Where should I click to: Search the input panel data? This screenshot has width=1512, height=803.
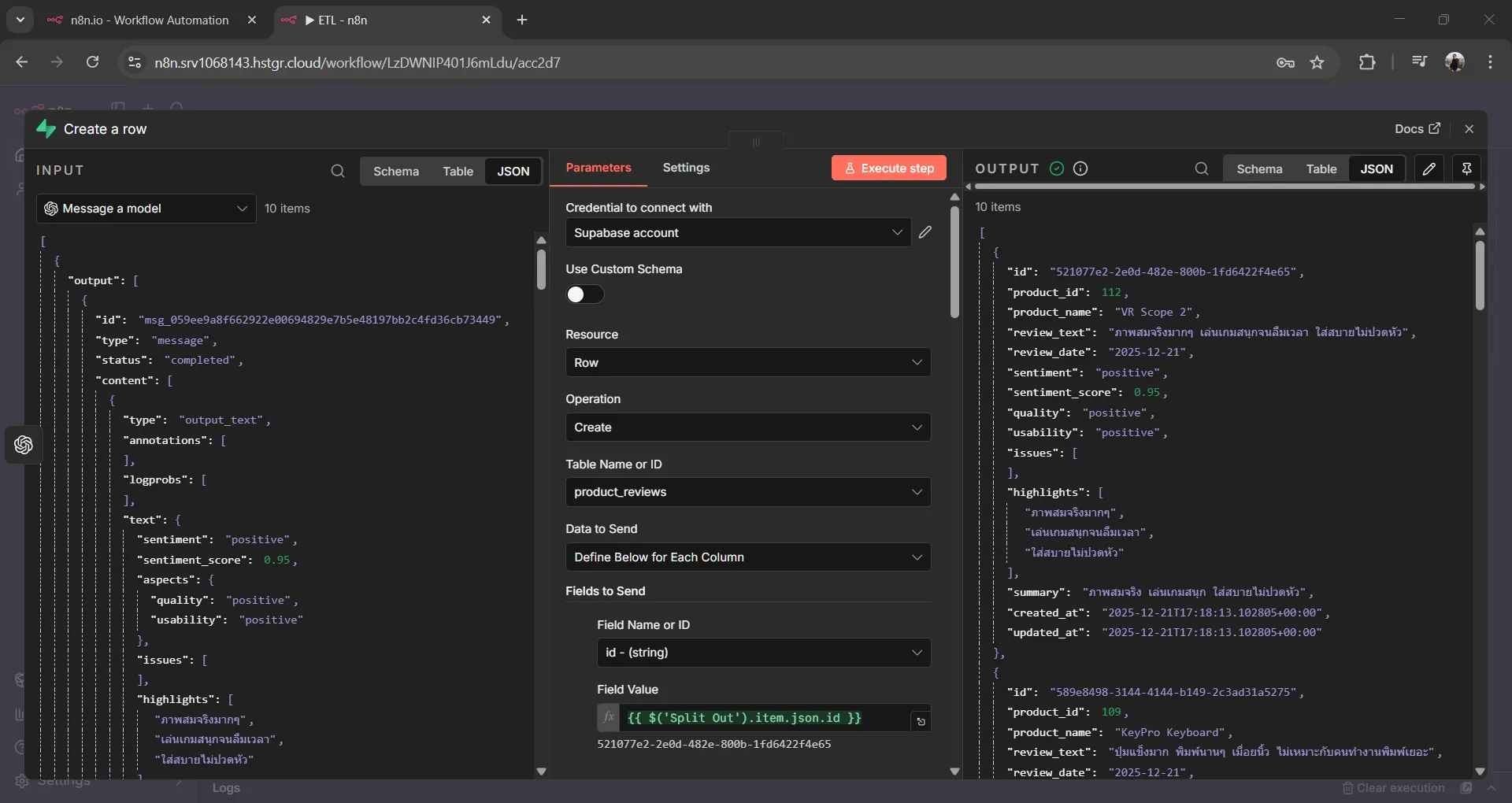[338, 171]
